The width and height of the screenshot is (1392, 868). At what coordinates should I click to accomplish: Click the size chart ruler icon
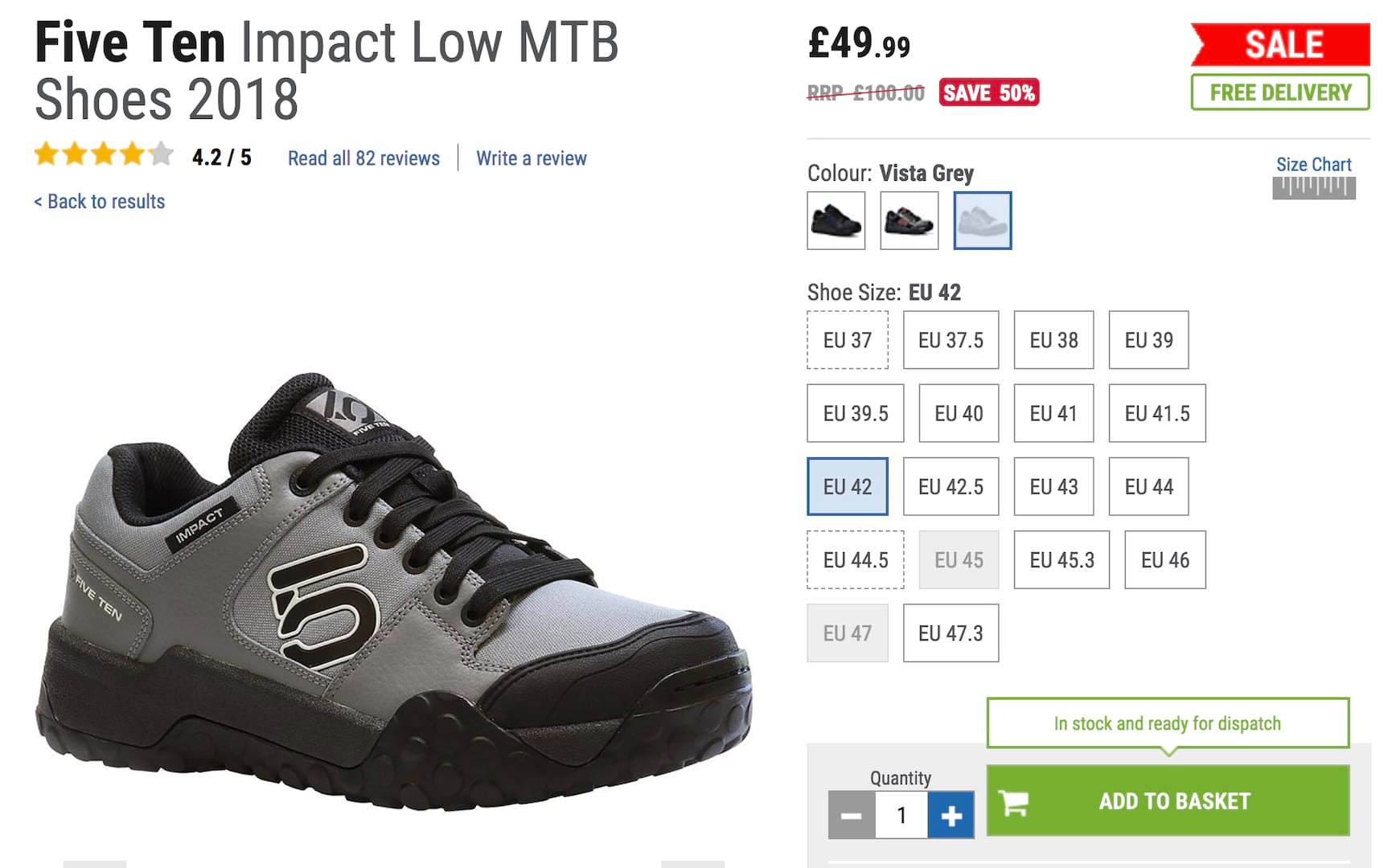(1313, 188)
